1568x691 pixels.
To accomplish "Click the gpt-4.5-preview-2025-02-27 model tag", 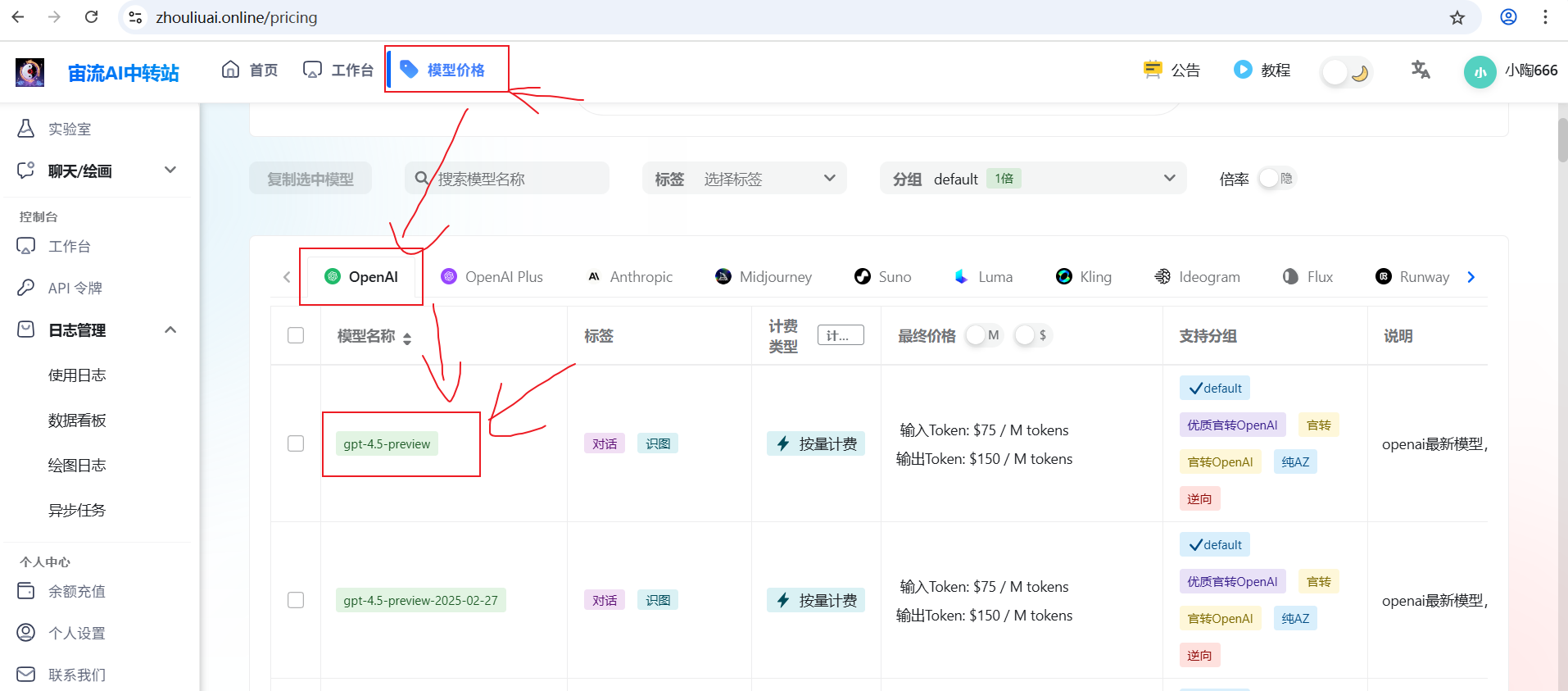I will tap(421, 600).
